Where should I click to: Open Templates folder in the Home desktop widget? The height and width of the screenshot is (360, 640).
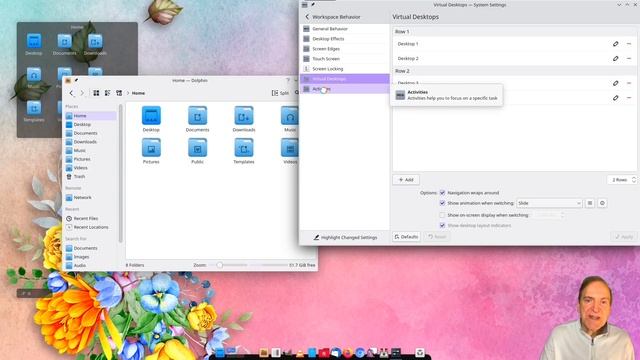[34, 111]
